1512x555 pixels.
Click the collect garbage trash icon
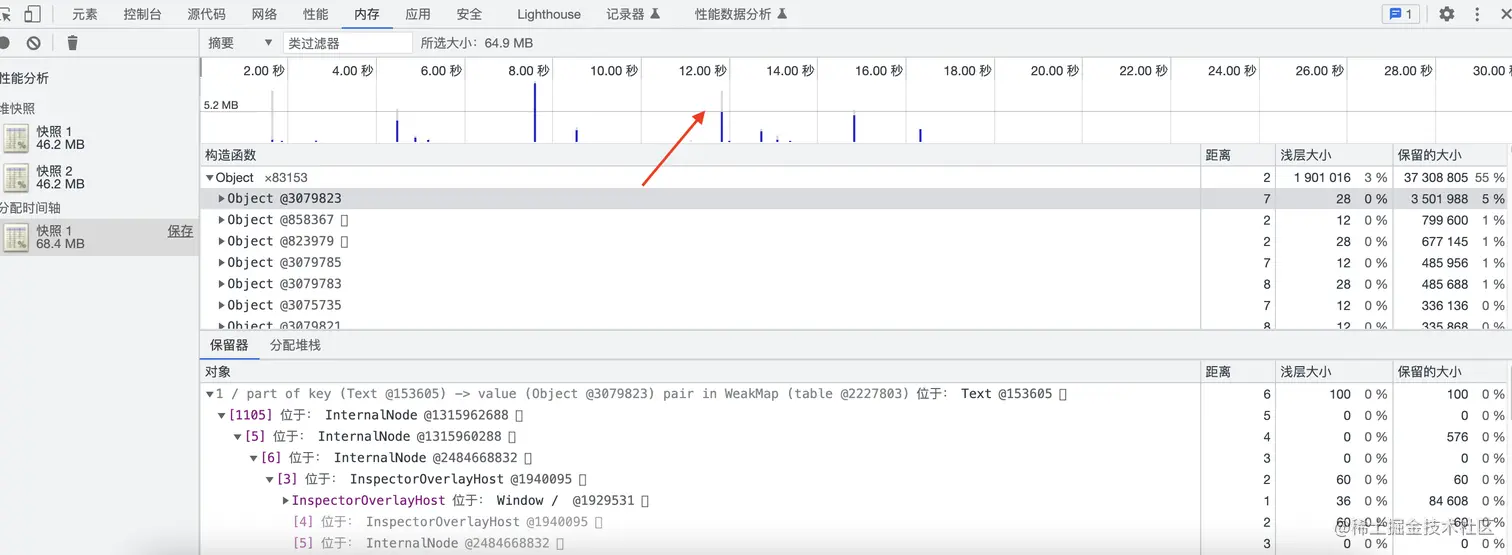pos(72,43)
